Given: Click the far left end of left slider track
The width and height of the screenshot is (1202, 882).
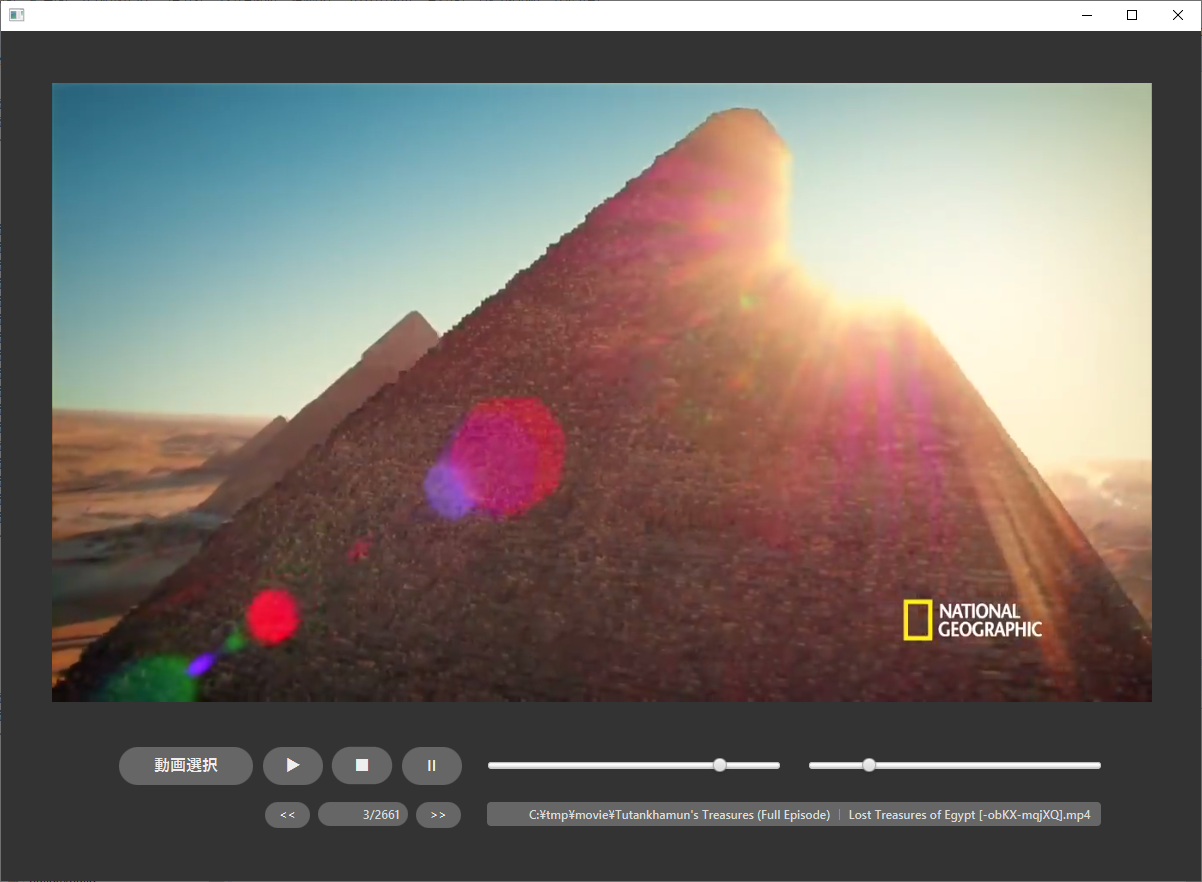Looking at the screenshot, I should pyautogui.click(x=492, y=765).
